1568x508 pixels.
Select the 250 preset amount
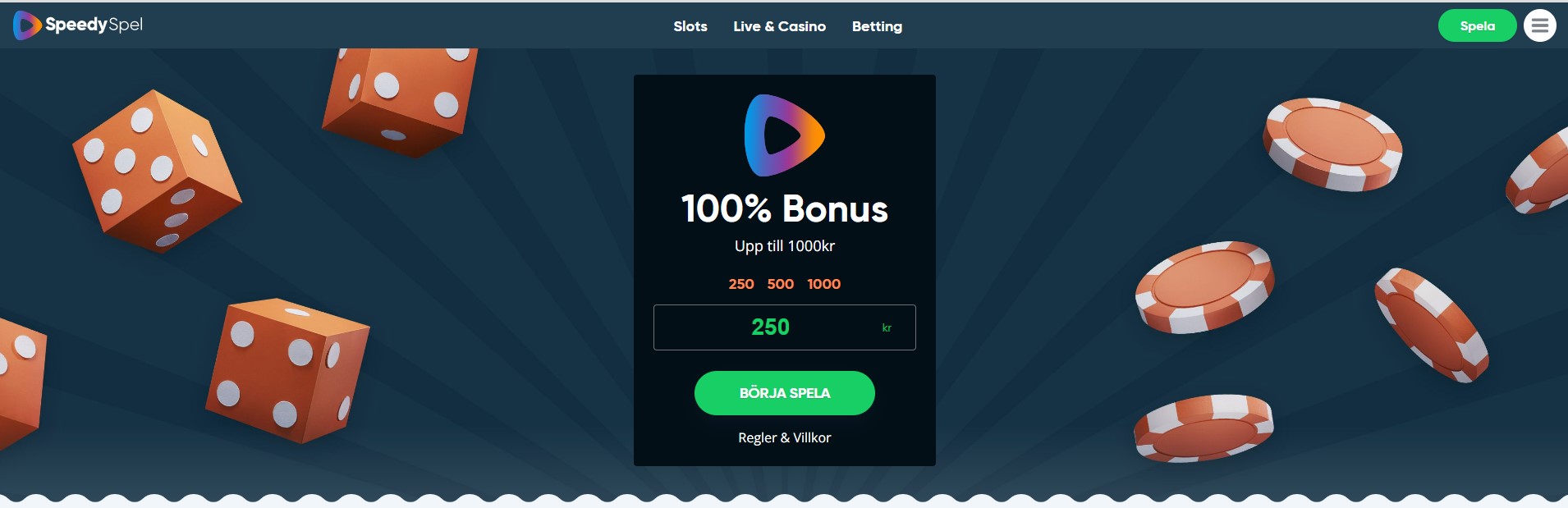741,284
